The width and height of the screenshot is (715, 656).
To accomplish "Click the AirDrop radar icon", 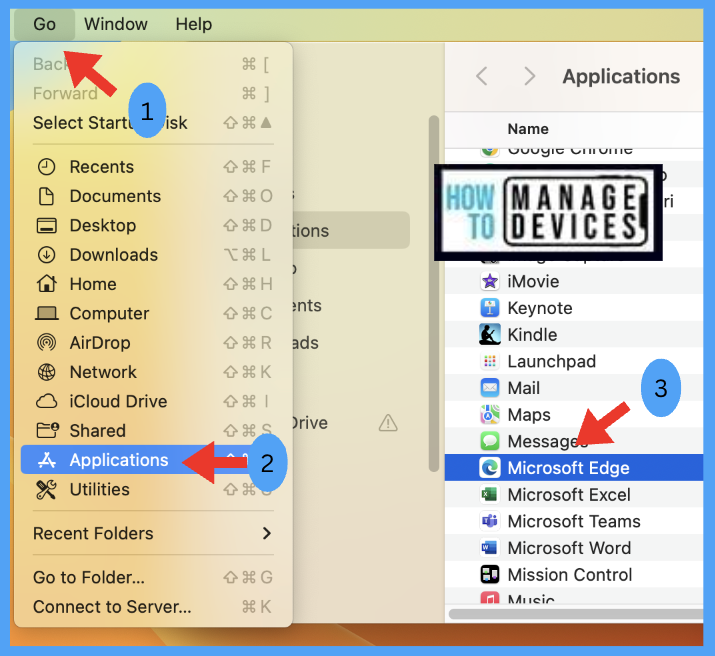I will 47,342.
